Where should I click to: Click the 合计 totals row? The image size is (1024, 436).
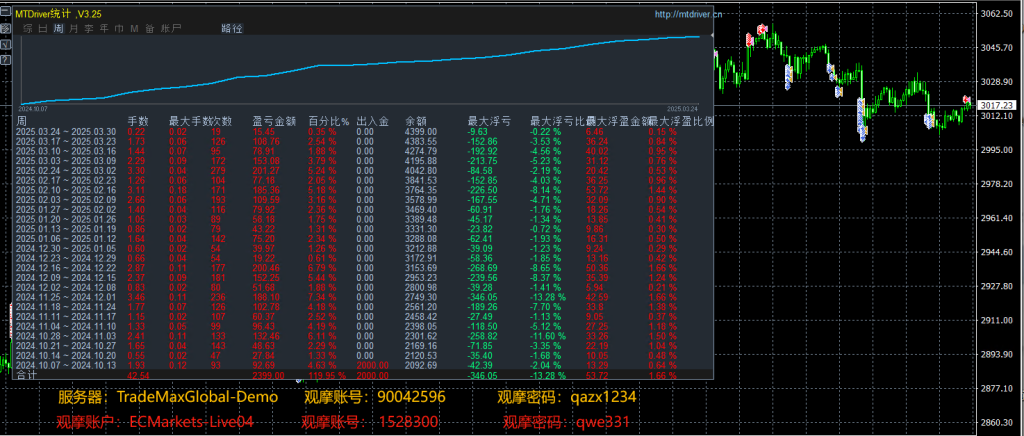(27, 375)
